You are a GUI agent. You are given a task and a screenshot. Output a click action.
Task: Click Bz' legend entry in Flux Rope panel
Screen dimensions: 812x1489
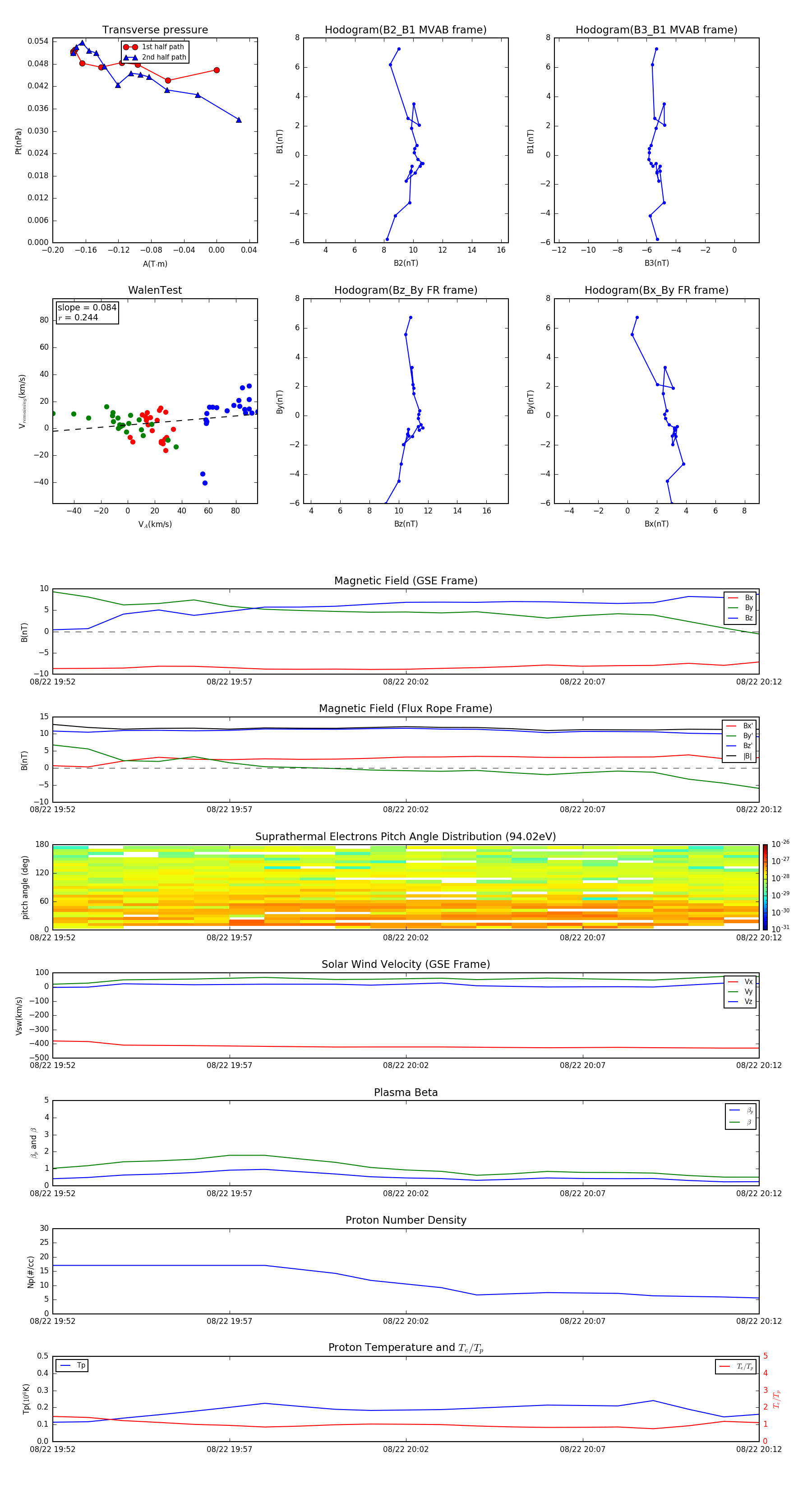740,746
